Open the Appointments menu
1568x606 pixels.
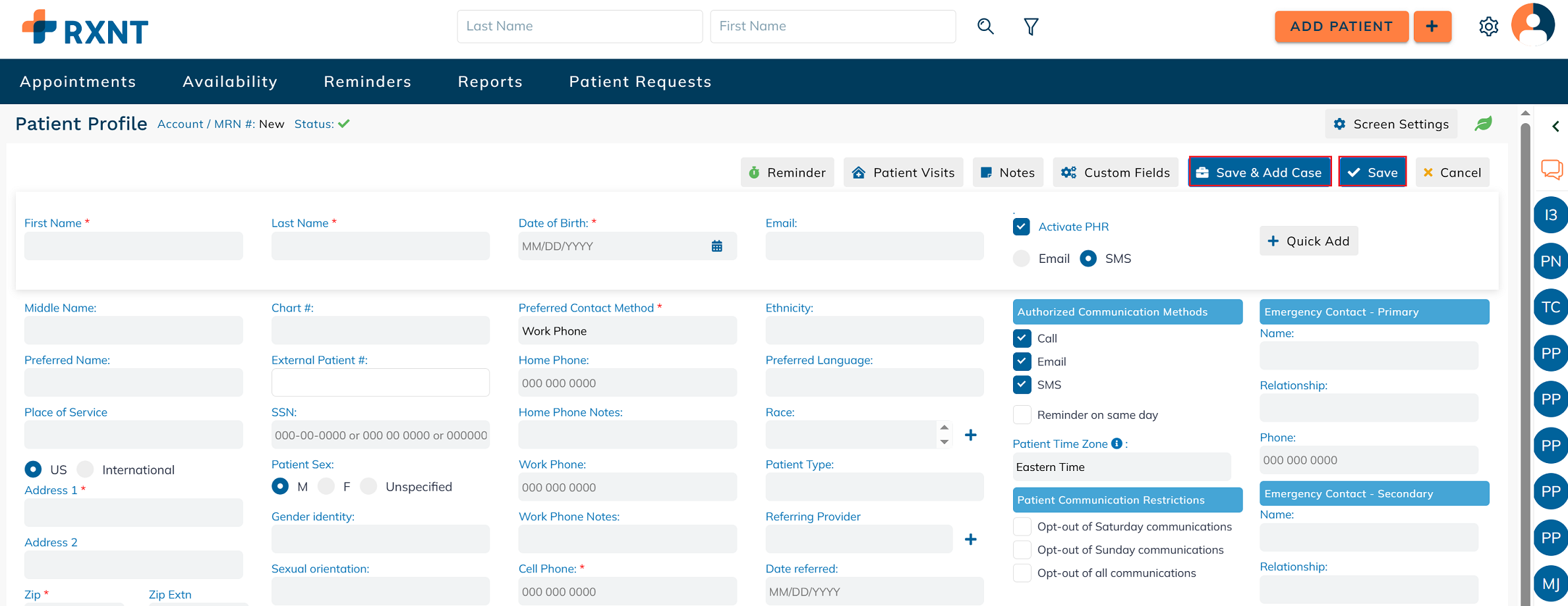click(78, 82)
